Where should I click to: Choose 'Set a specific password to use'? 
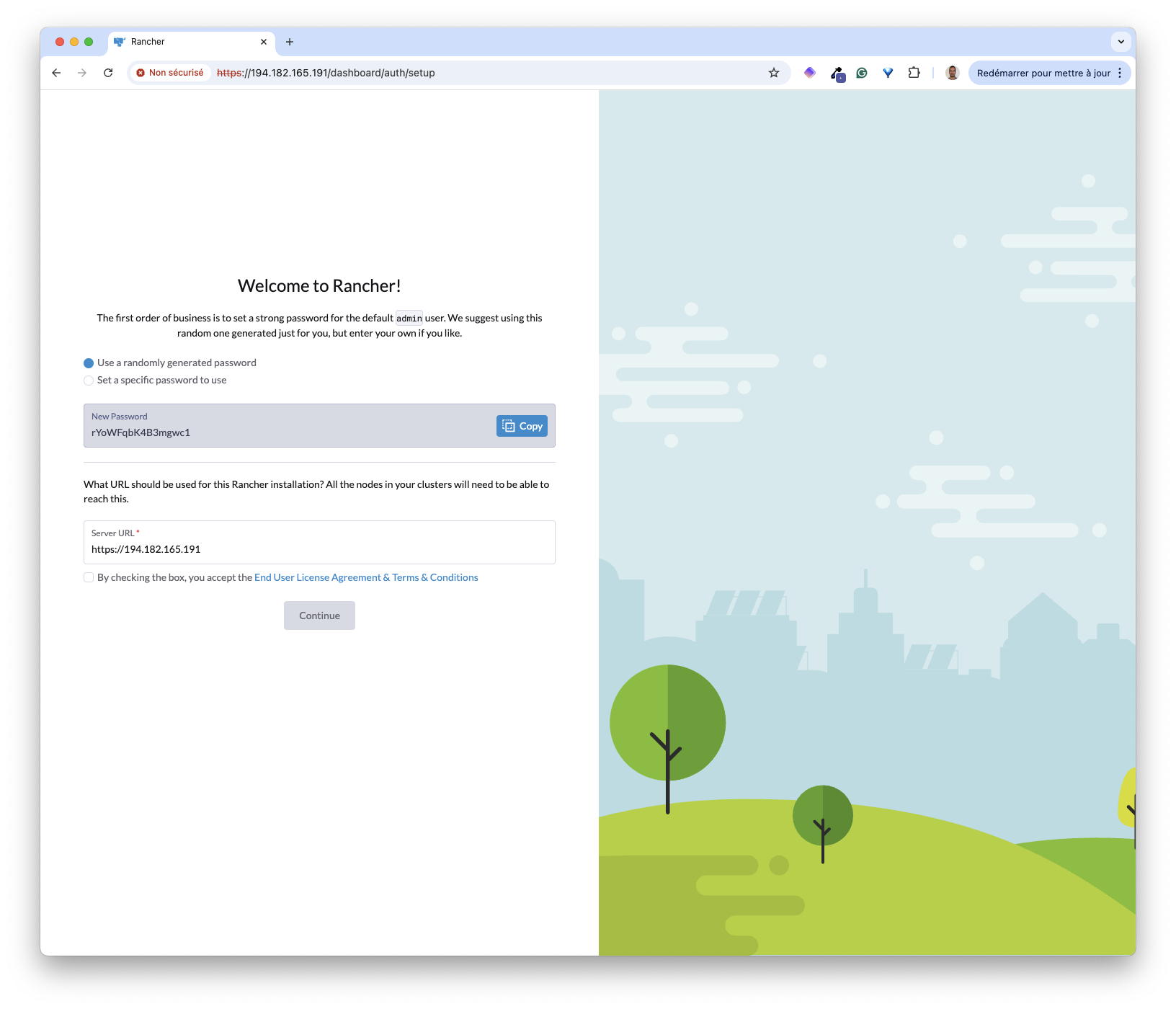[89, 381]
